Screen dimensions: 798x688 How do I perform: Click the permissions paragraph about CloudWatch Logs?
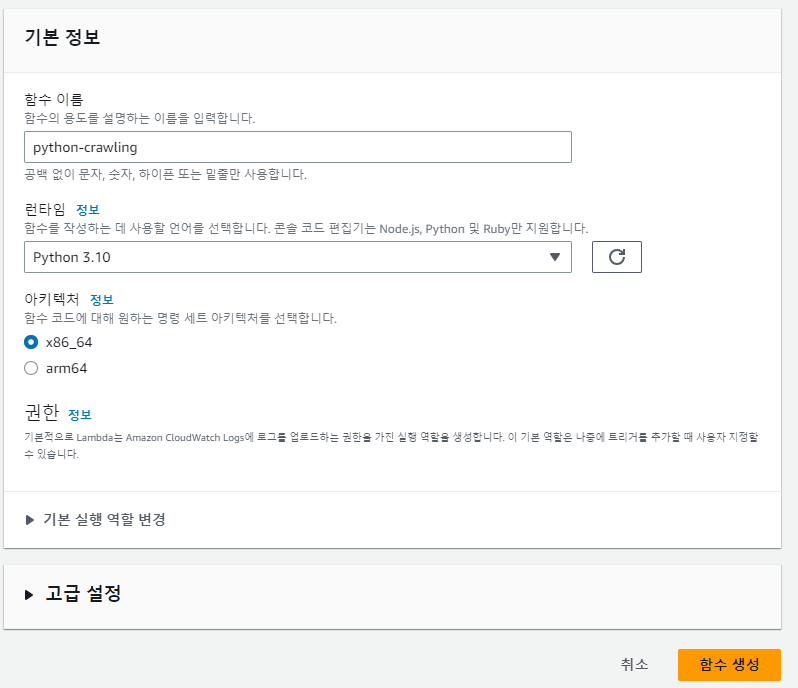click(x=391, y=445)
